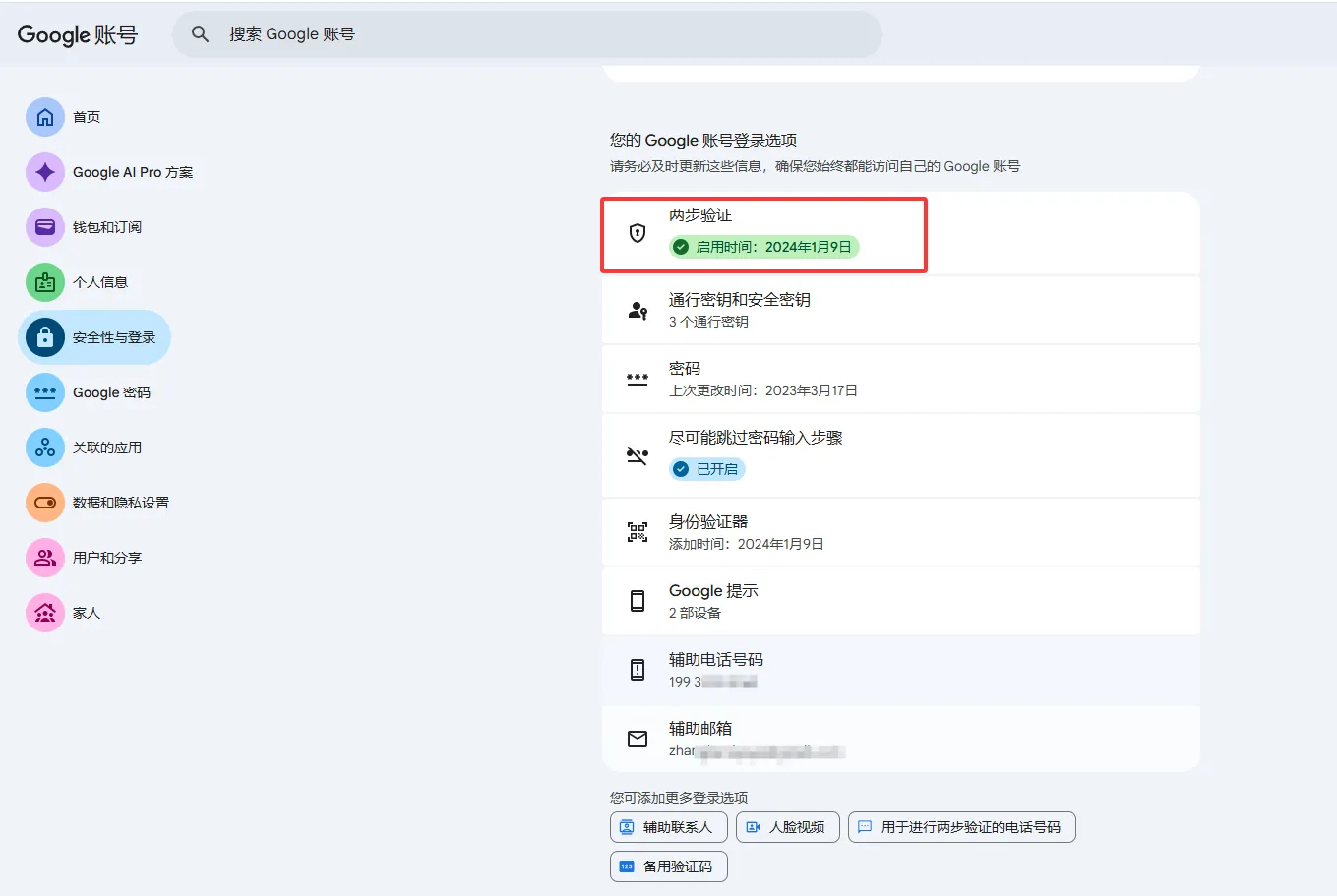Open the 用户和分享 people icon

(x=45, y=558)
